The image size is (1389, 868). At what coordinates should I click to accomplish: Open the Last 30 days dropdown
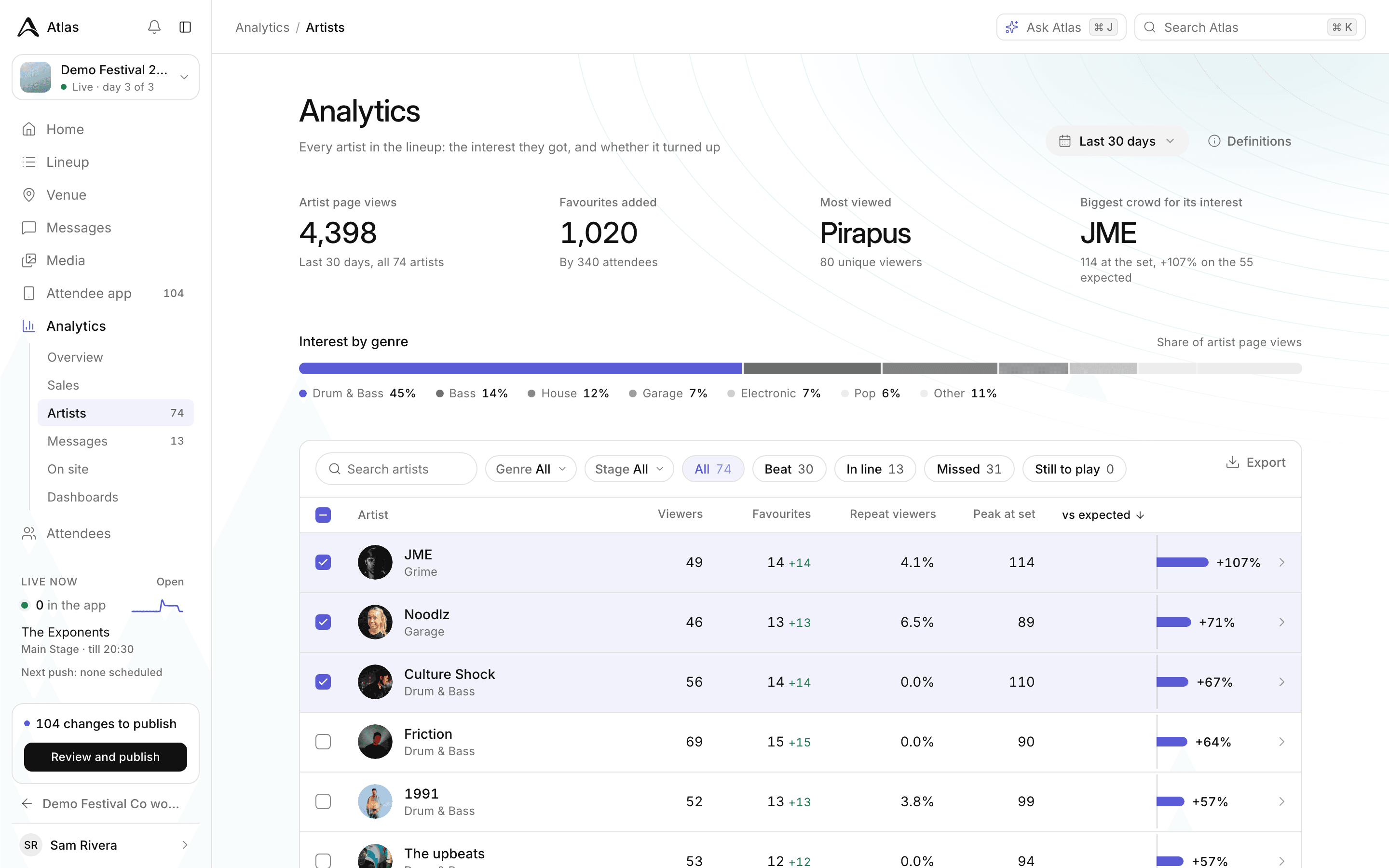tap(1117, 141)
